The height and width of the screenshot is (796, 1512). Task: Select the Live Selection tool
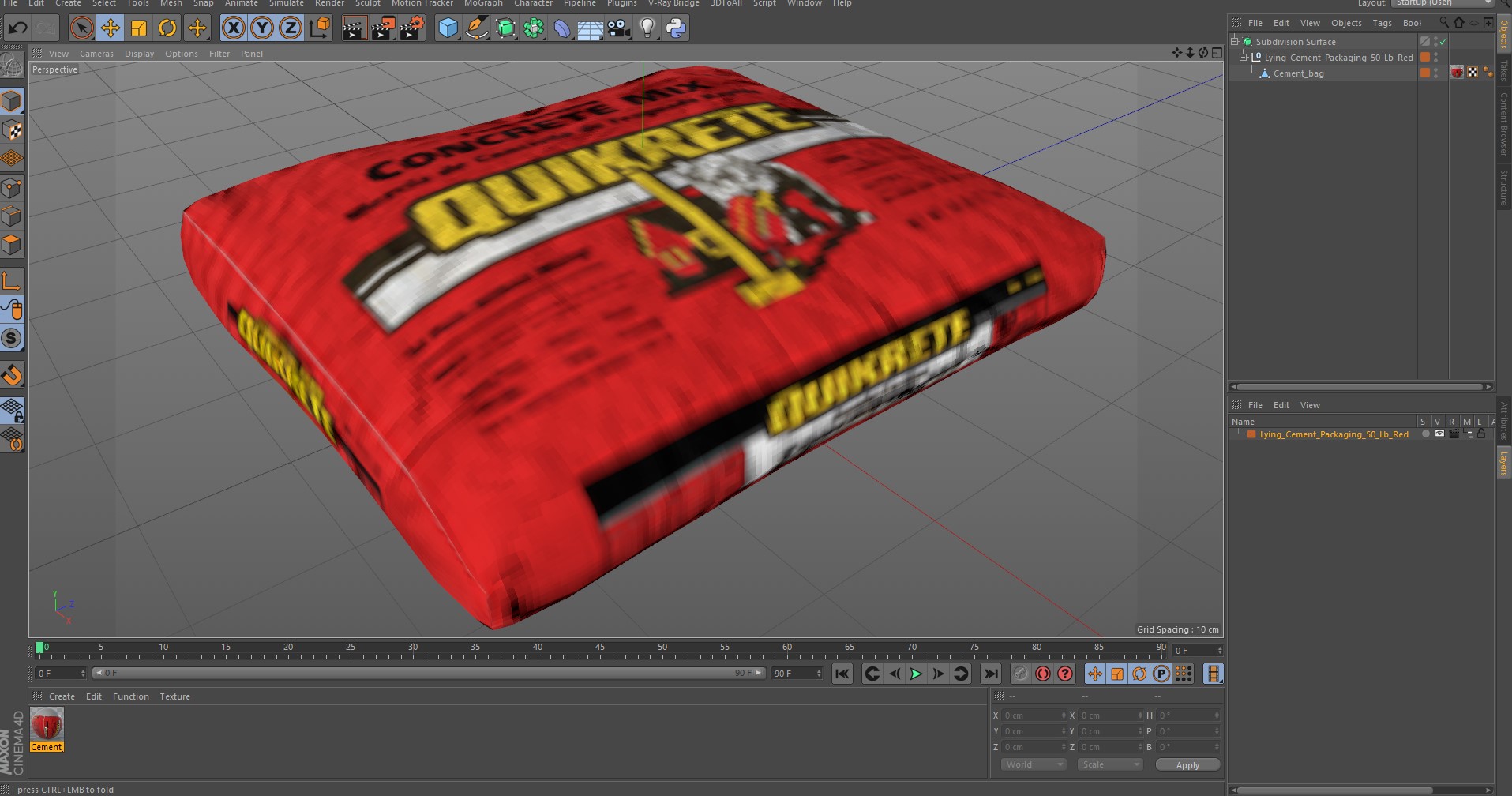click(x=81, y=28)
